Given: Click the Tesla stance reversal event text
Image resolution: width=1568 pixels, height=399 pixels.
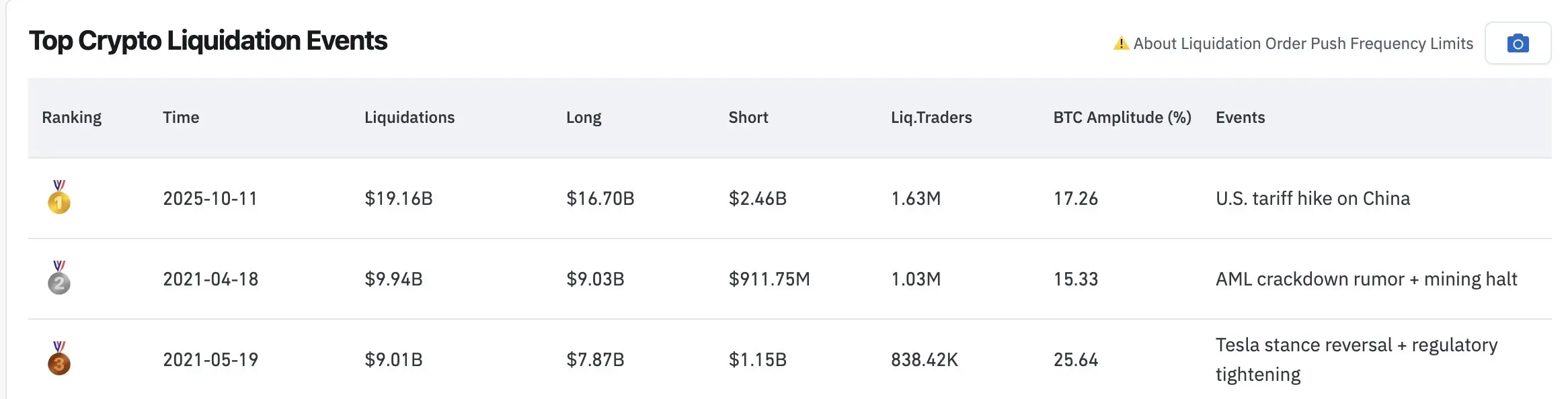Looking at the screenshot, I should [x=1357, y=359].
